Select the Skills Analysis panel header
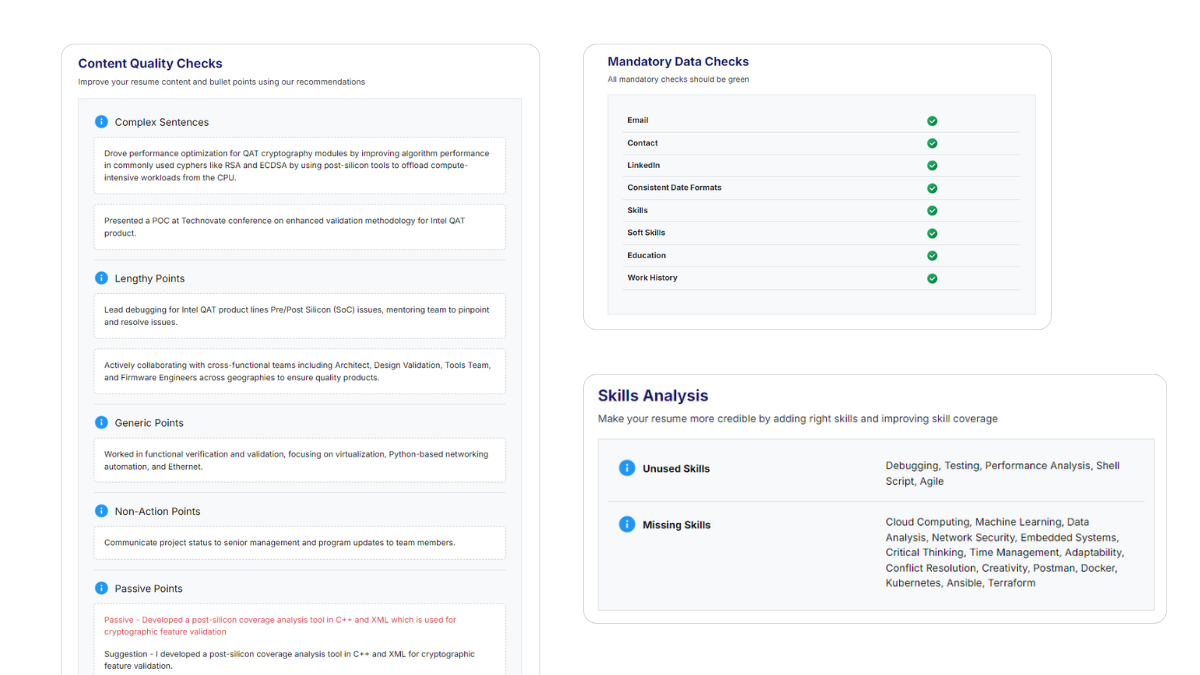 click(653, 395)
